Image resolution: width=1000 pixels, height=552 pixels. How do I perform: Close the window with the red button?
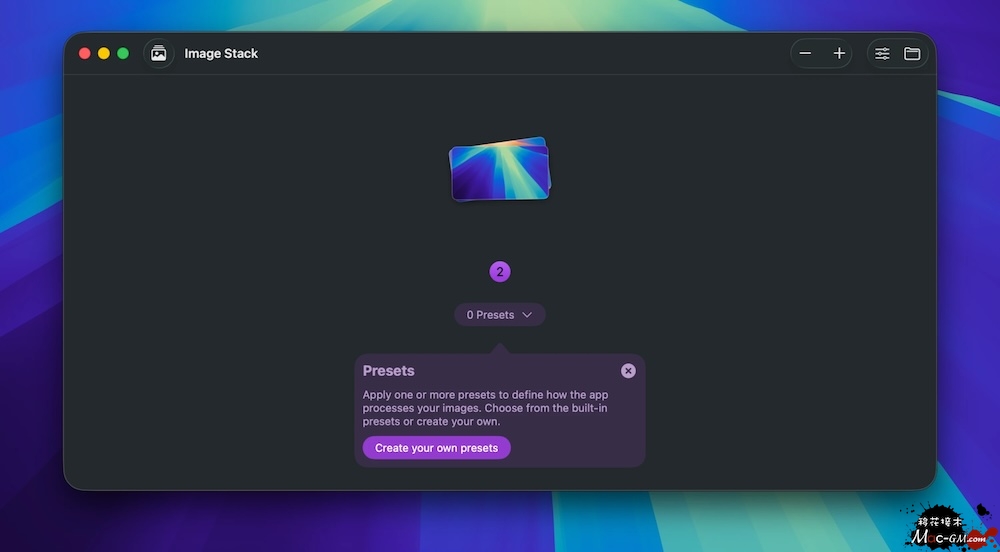(85, 54)
